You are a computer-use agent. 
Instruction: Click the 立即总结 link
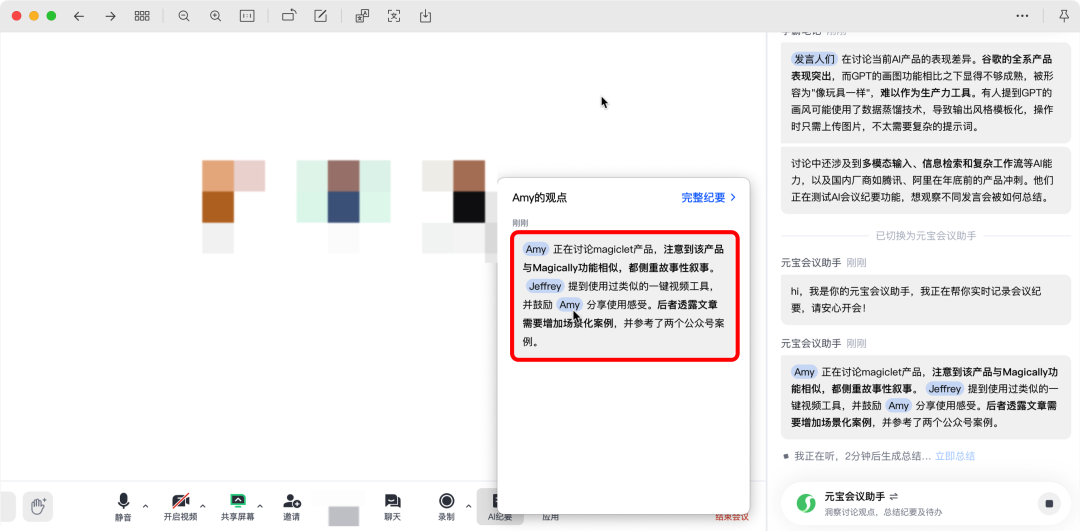955,456
